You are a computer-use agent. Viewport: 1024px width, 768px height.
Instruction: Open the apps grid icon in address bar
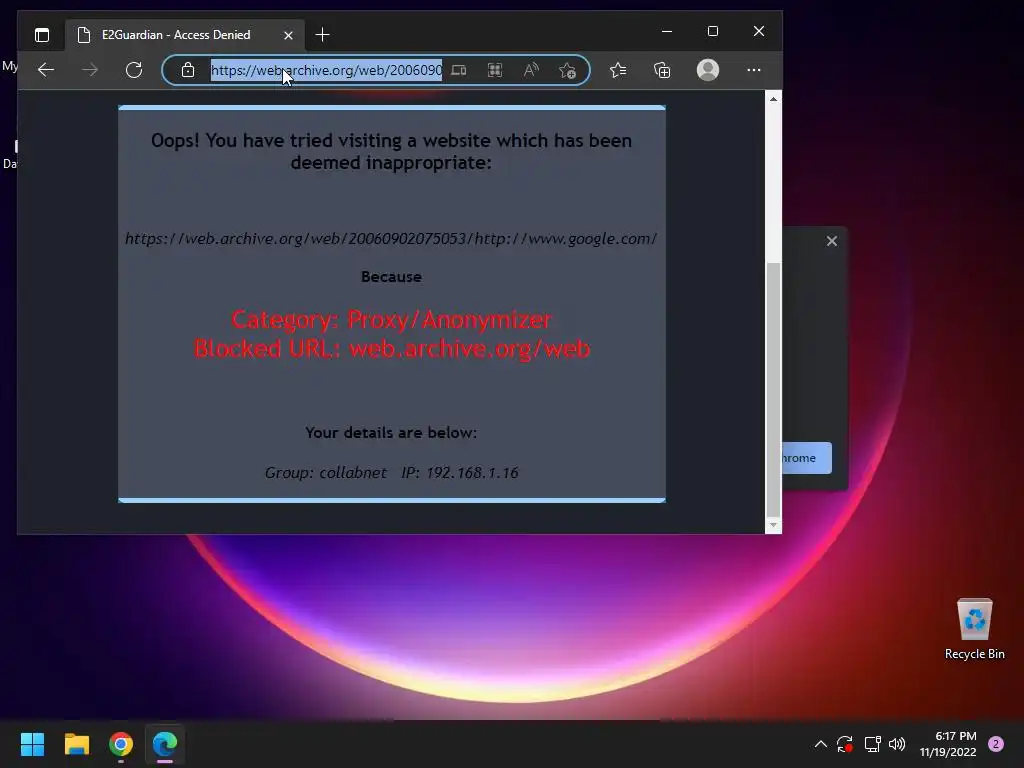pos(495,70)
